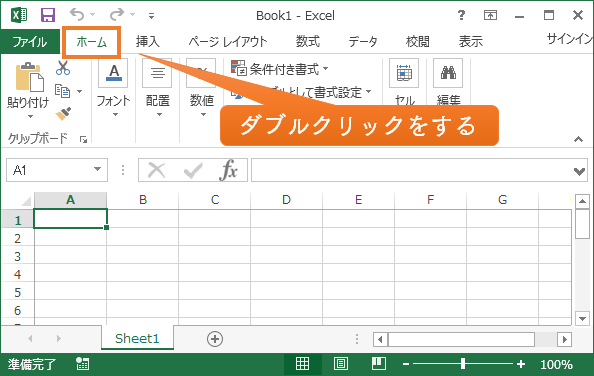Add a new sheet with plus icon
This screenshot has width=594, height=376.
215,339
